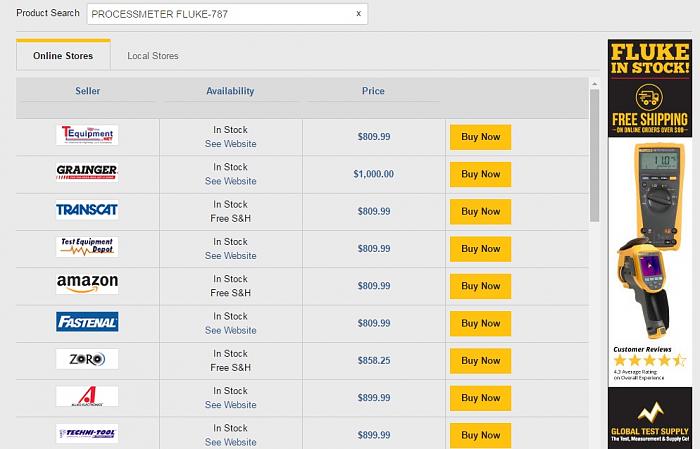Buy Now from Fastenal
700x449 pixels.
pyautogui.click(x=480, y=324)
